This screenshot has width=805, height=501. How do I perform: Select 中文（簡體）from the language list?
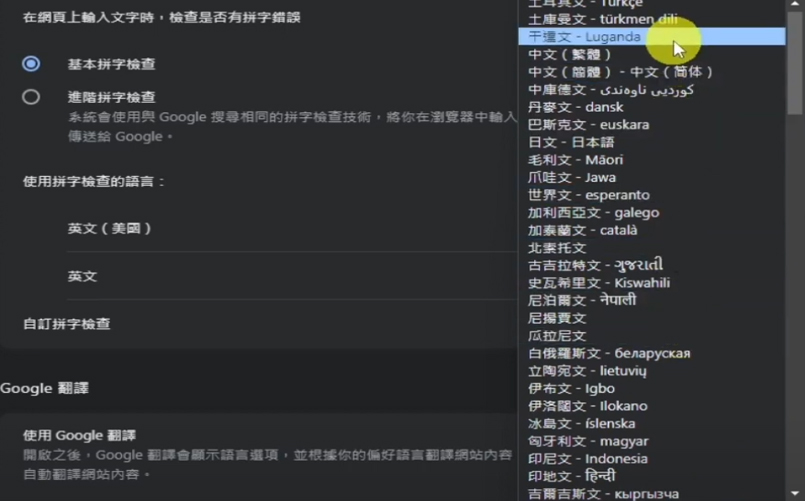[621, 72]
